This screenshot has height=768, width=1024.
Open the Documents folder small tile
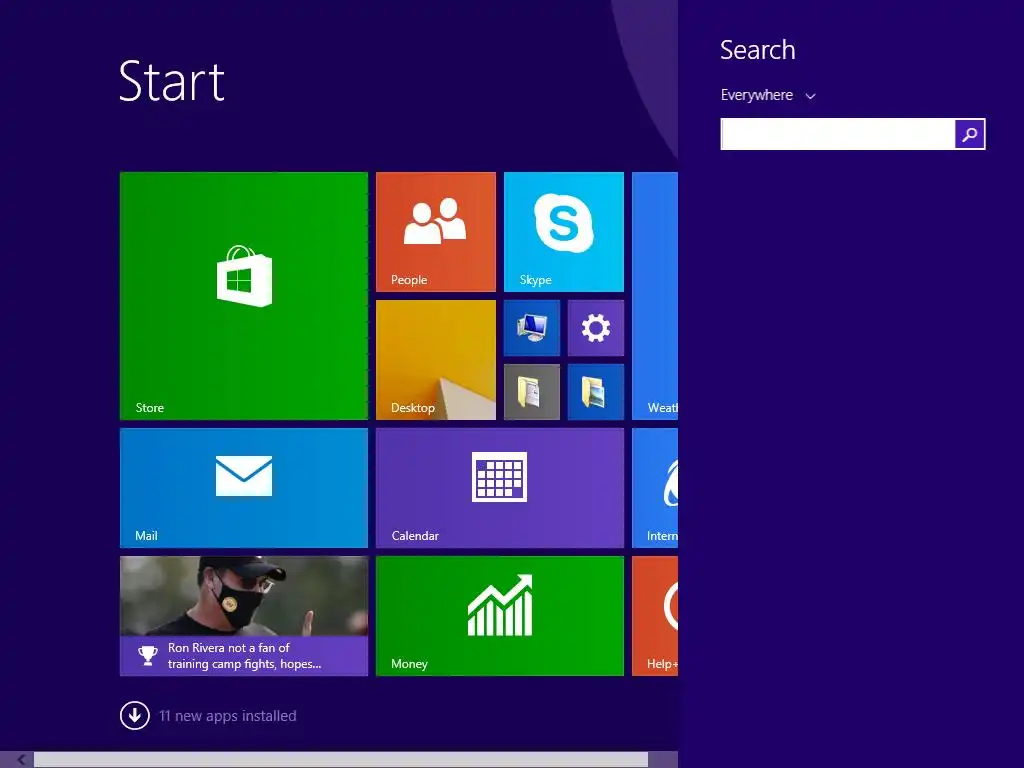532,392
